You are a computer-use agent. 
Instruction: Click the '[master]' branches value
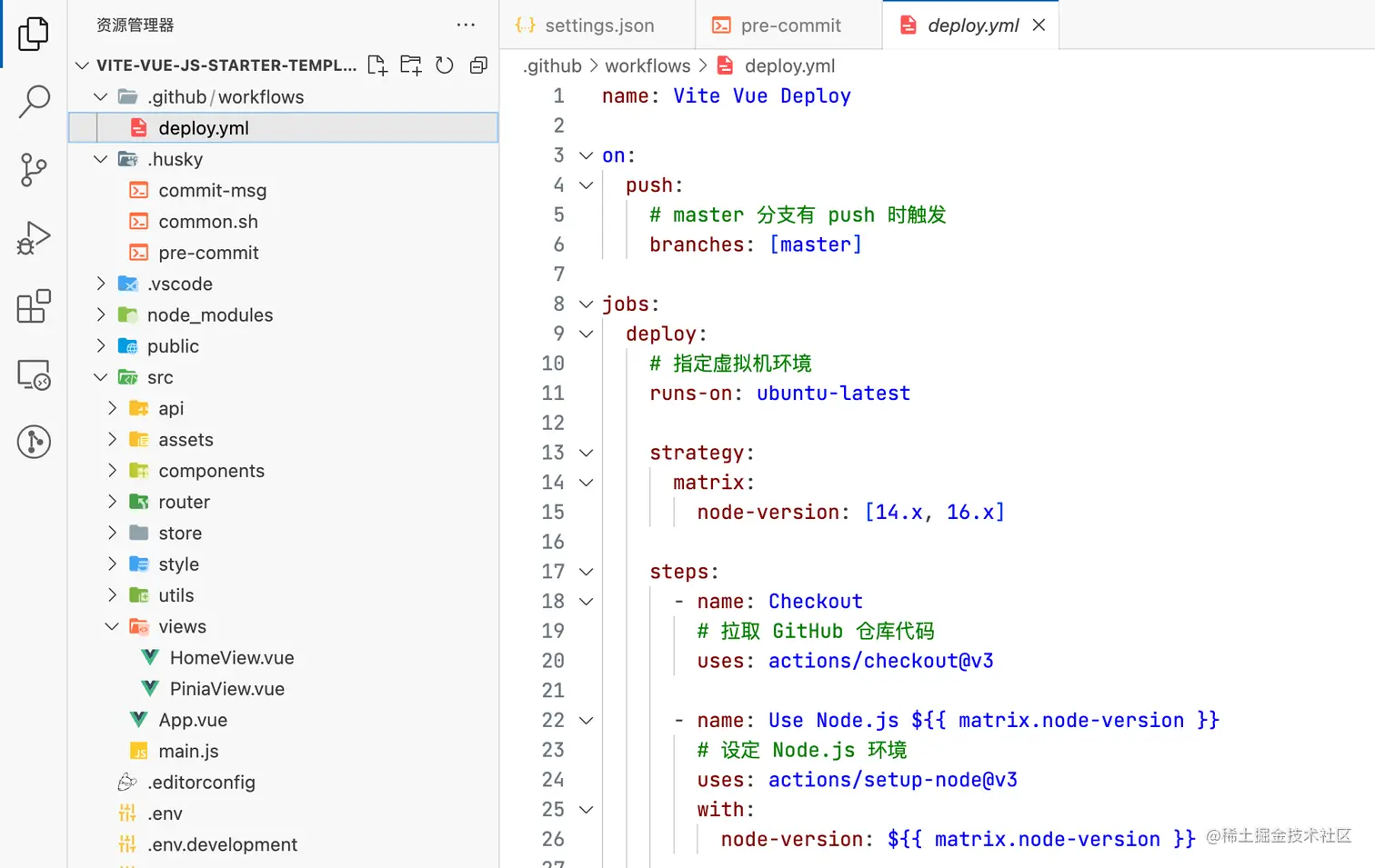pos(816,244)
